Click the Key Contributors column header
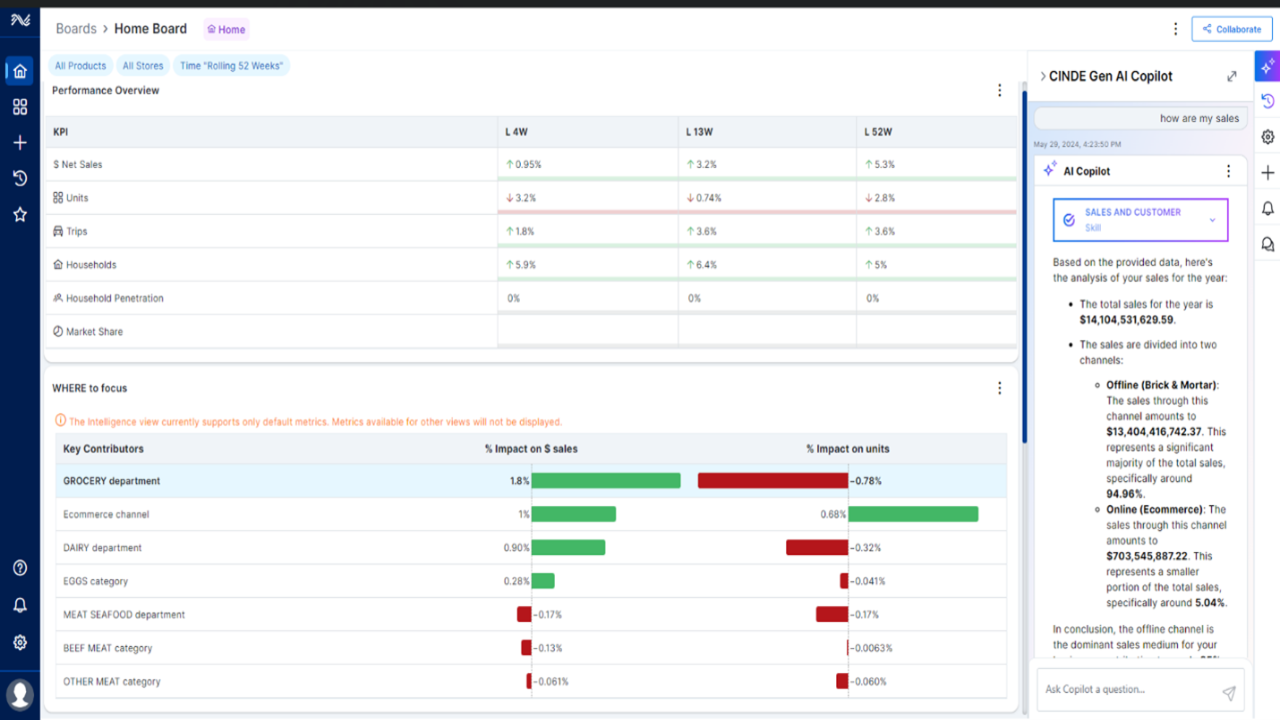This screenshot has height=720, width=1280. coord(103,449)
